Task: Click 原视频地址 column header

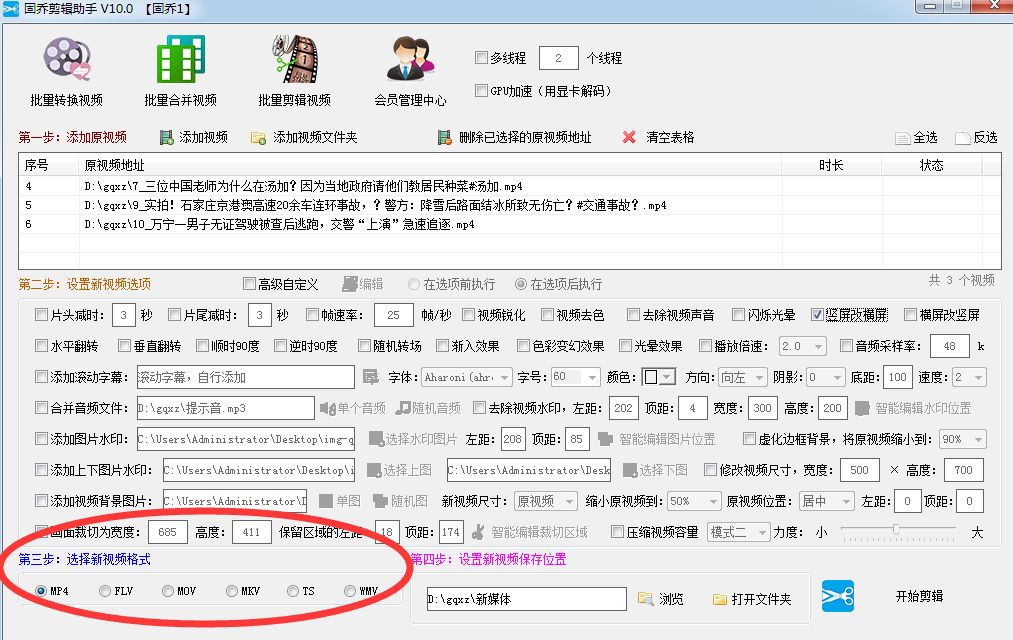Action: (x=430, y=165)
